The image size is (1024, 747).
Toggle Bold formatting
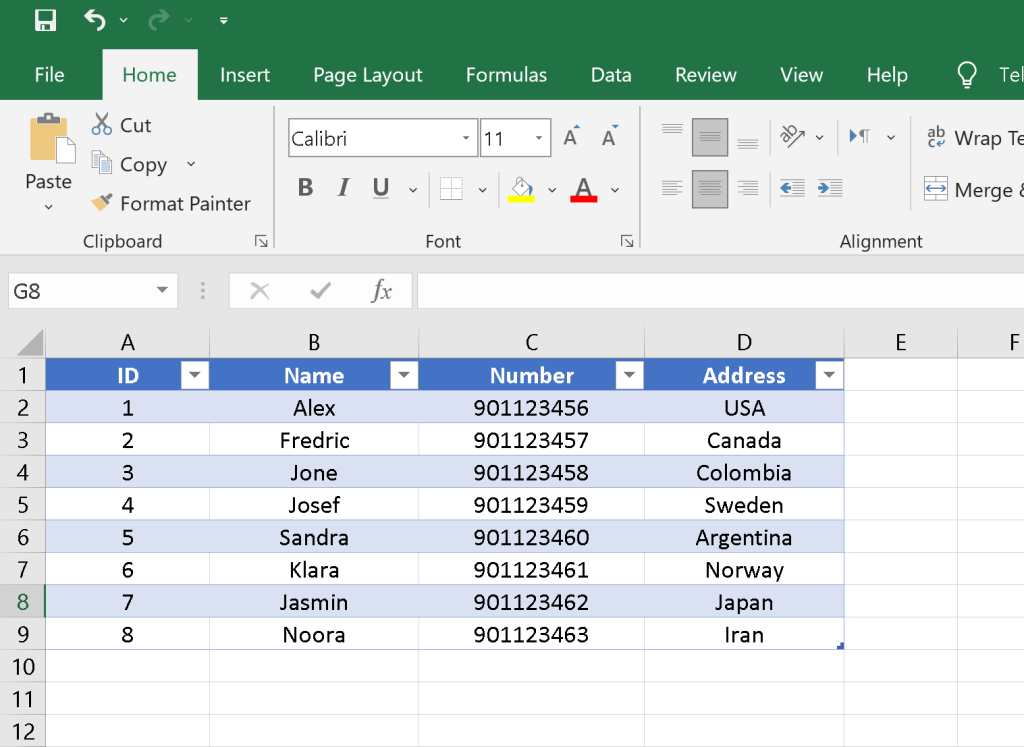[305, 188]
